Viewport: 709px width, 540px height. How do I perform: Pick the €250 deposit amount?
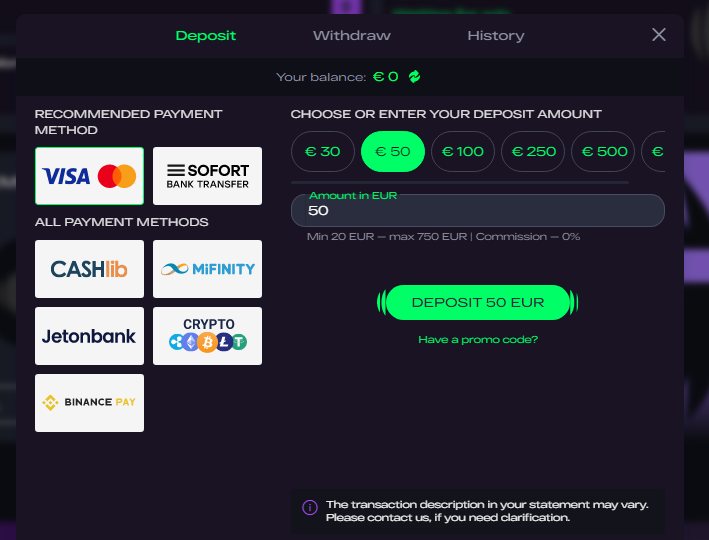533,152
